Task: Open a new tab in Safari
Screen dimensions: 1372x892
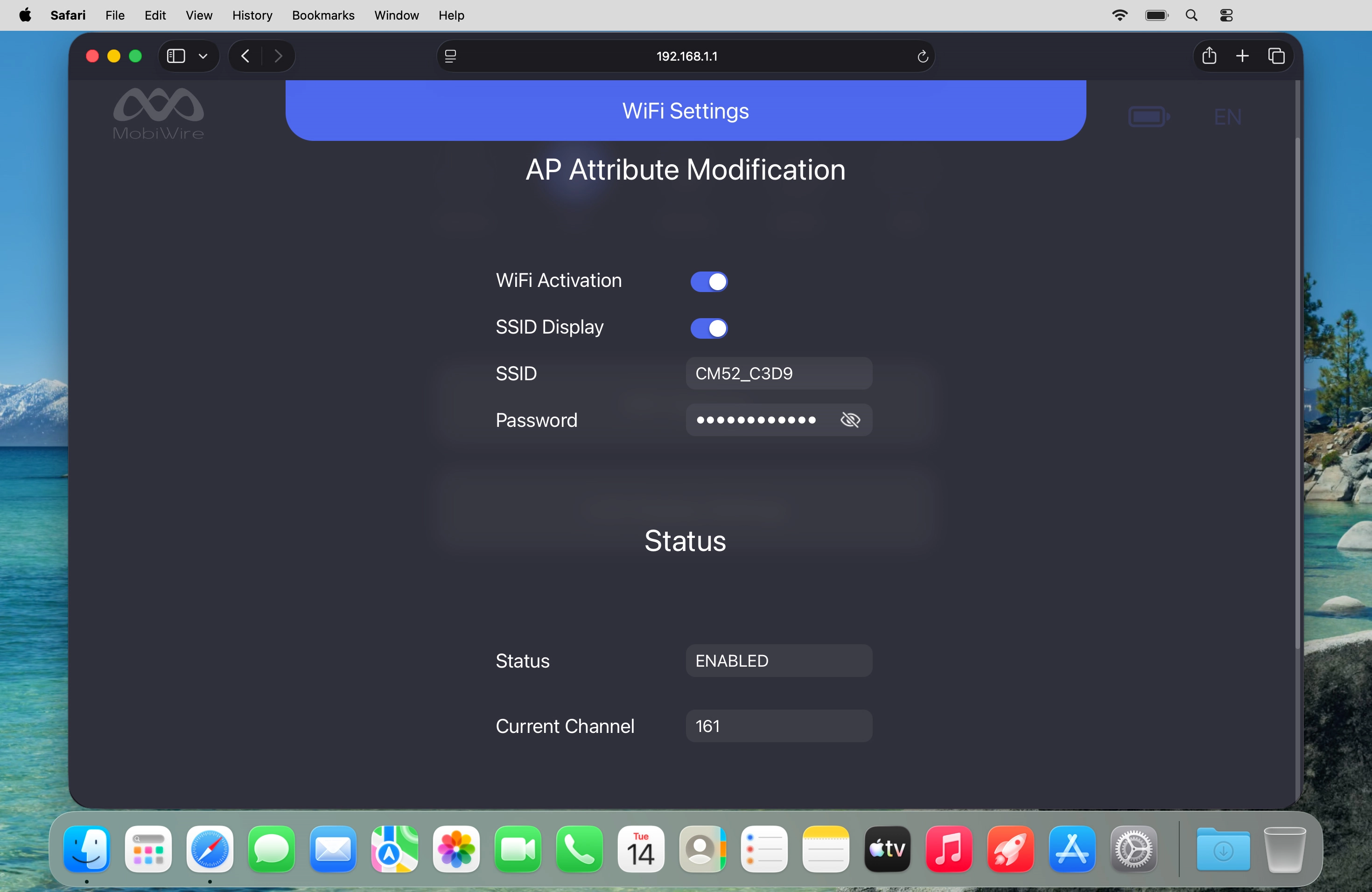Action: (1243, 56)
